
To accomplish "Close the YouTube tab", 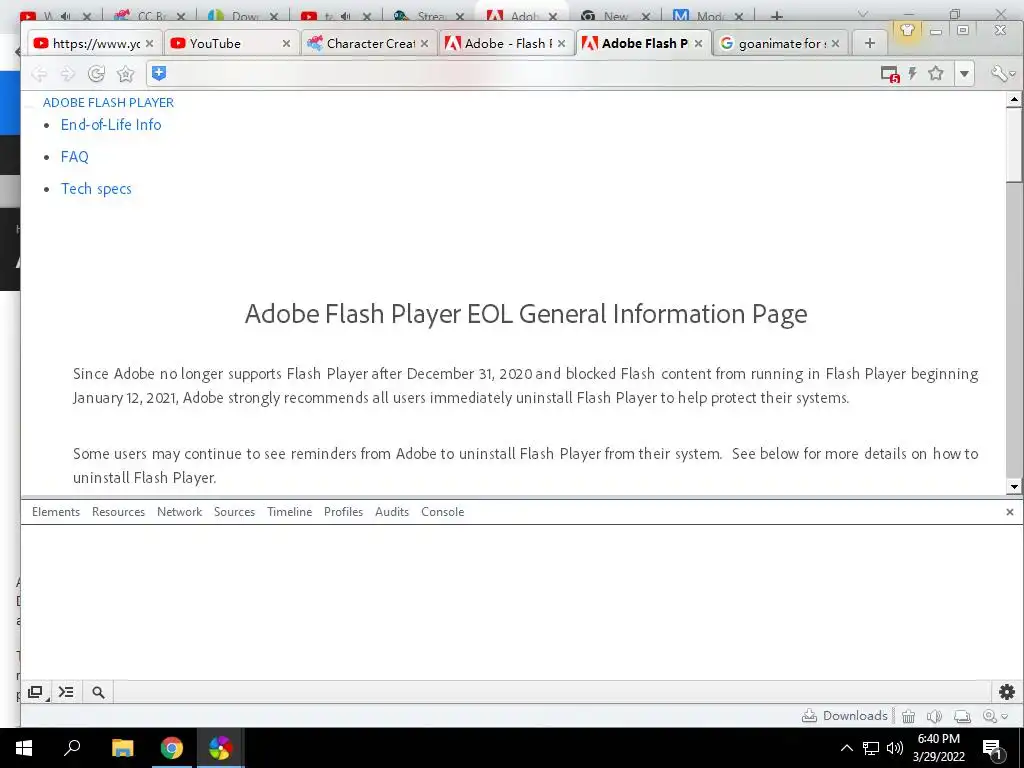I will pyautogui.click(x=286, y=43).
